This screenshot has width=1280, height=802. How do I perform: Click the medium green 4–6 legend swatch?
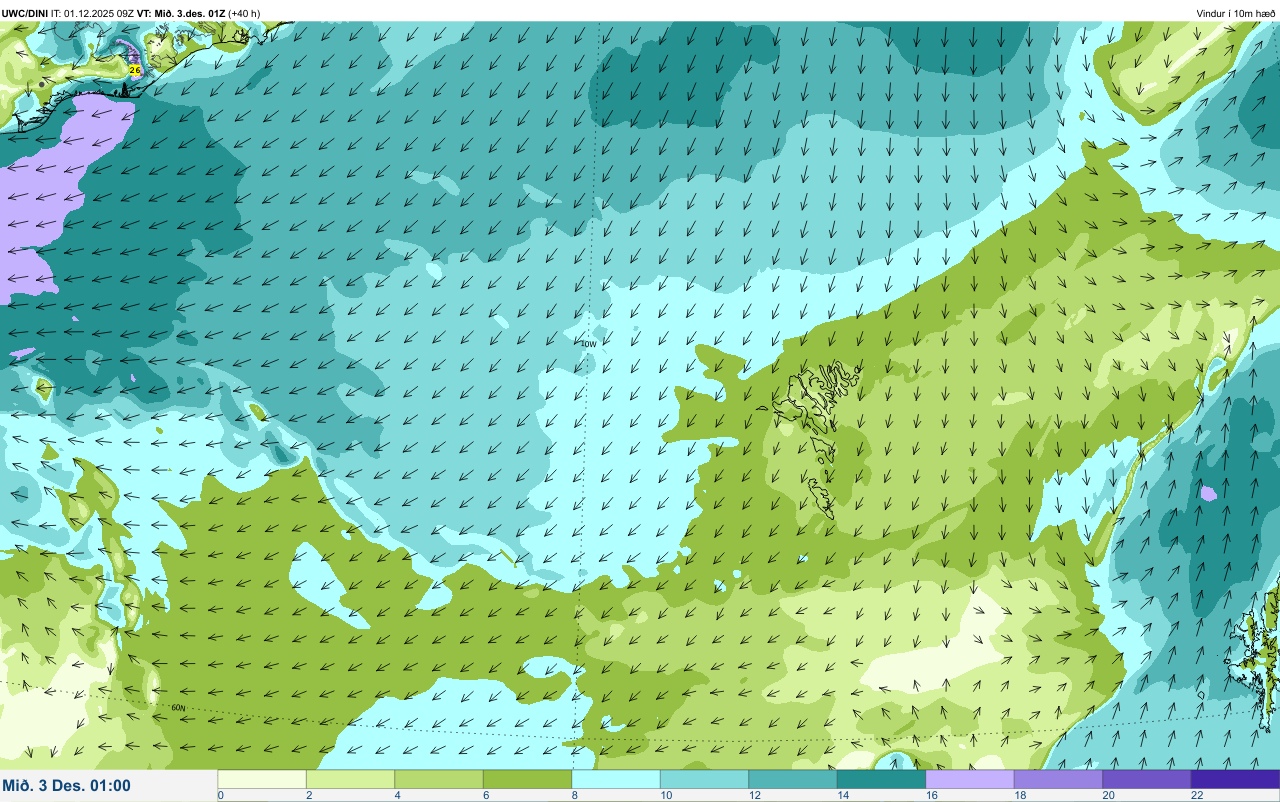pyautogui.click(x=439, y=779)
